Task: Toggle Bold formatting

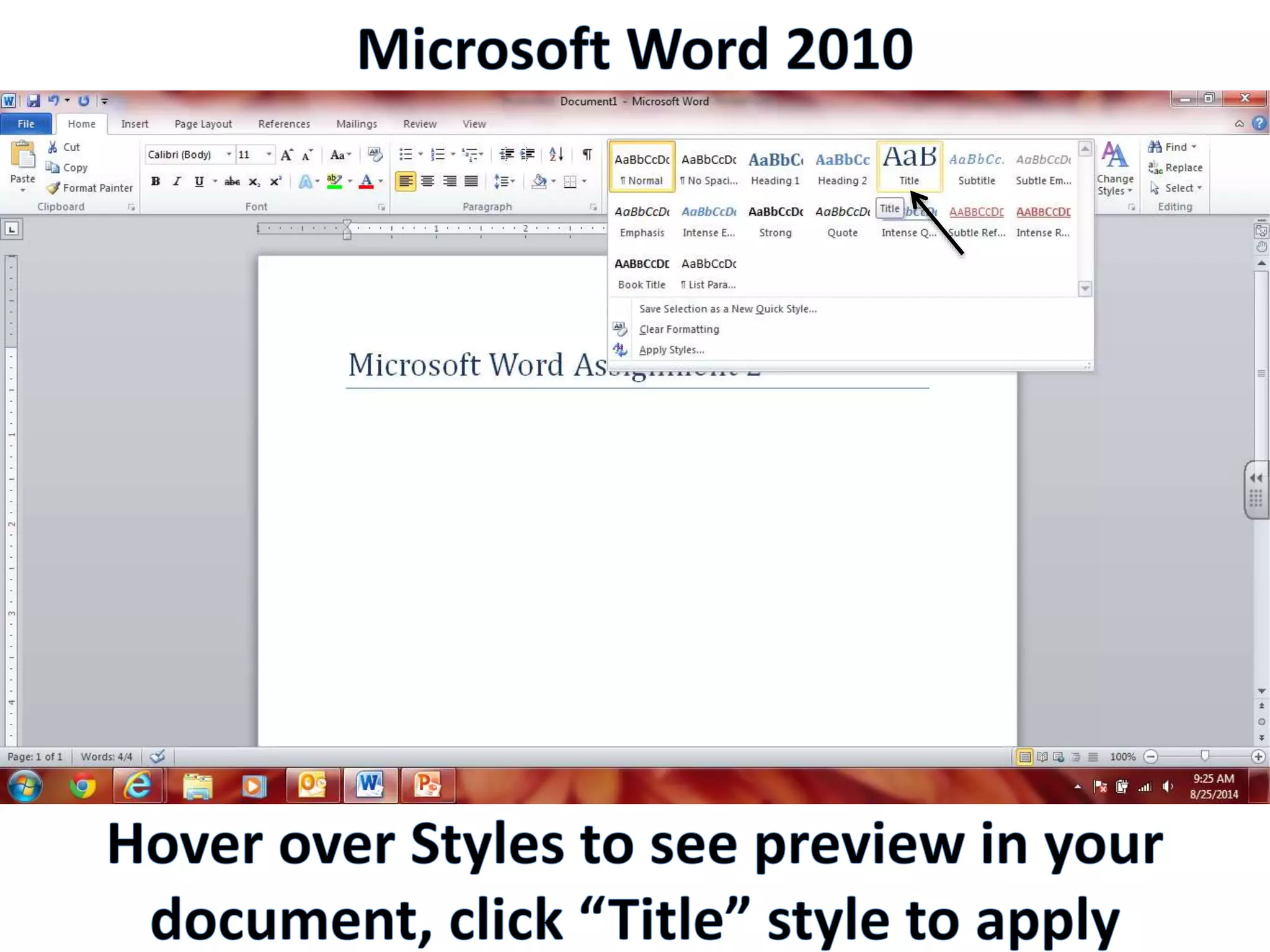Action: point(156,182)
